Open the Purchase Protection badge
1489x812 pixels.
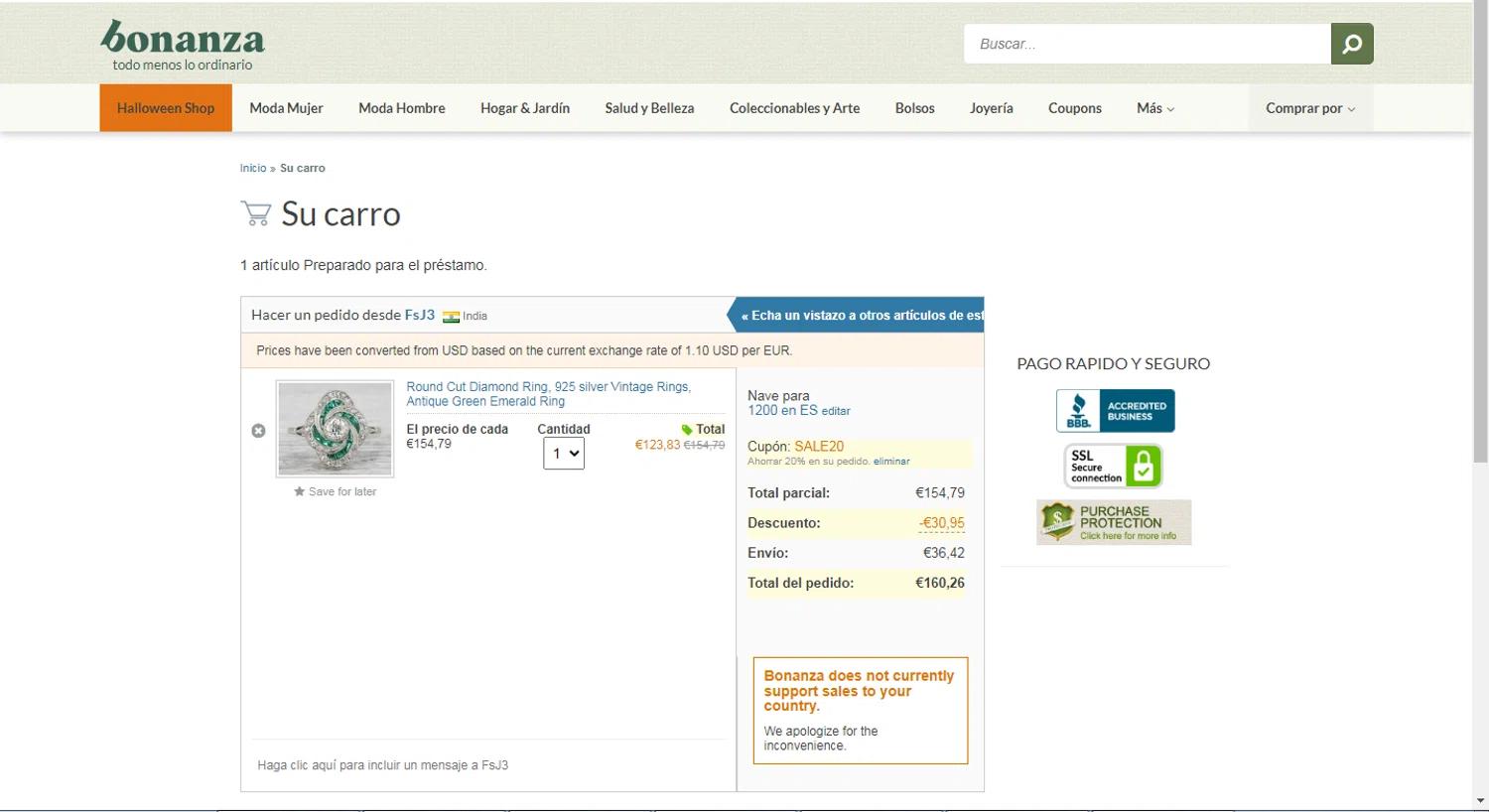click(1114, 522)
